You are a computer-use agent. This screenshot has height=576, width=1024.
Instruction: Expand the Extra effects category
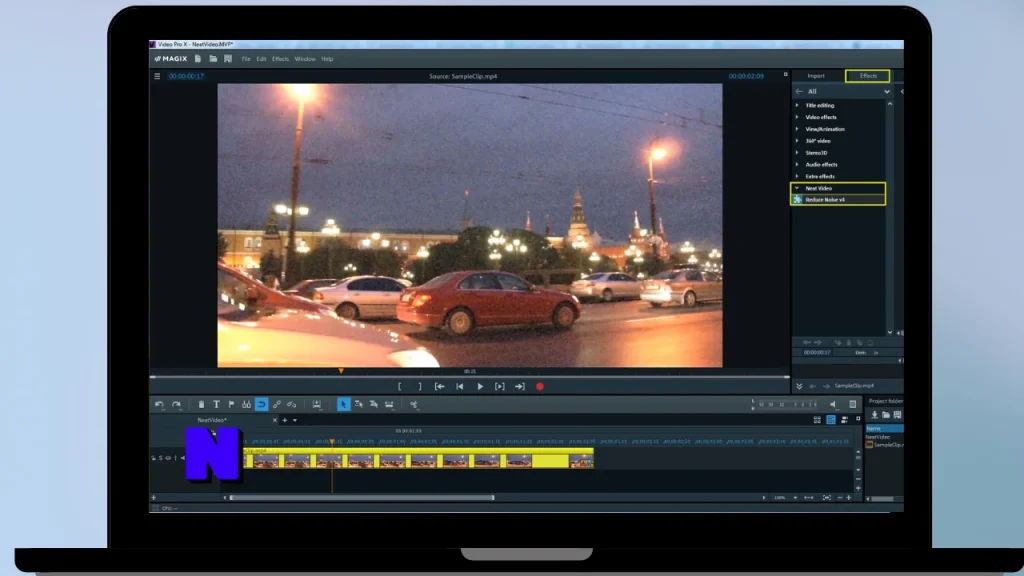point(797,176)
